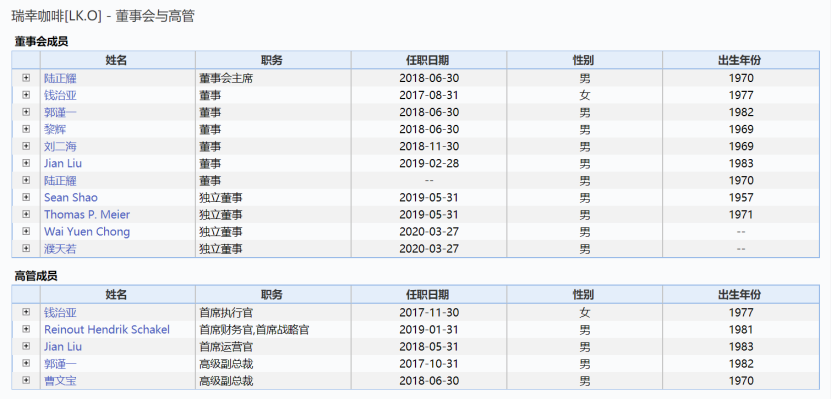Select the date cell 2017-11-30
The width and height of the screenshot is (831, 399).
pos(429,313)
